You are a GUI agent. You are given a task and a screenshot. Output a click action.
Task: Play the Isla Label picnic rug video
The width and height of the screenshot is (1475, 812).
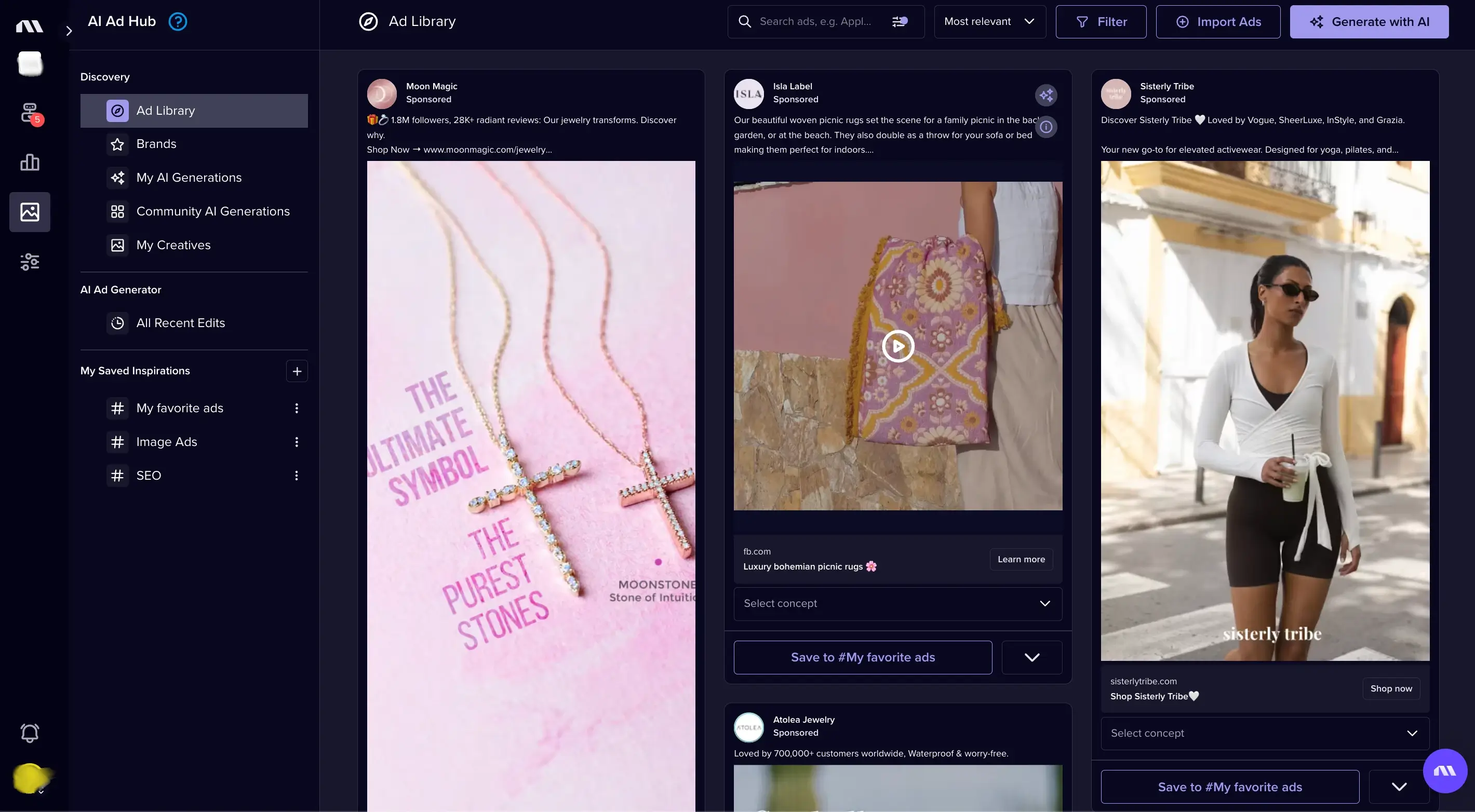897,346
